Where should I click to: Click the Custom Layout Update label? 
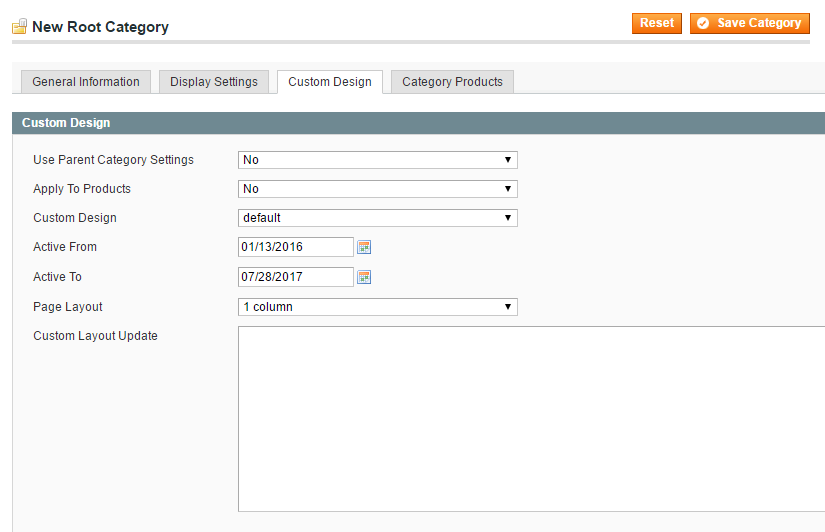pyautogui.click(x=95, y=336)
